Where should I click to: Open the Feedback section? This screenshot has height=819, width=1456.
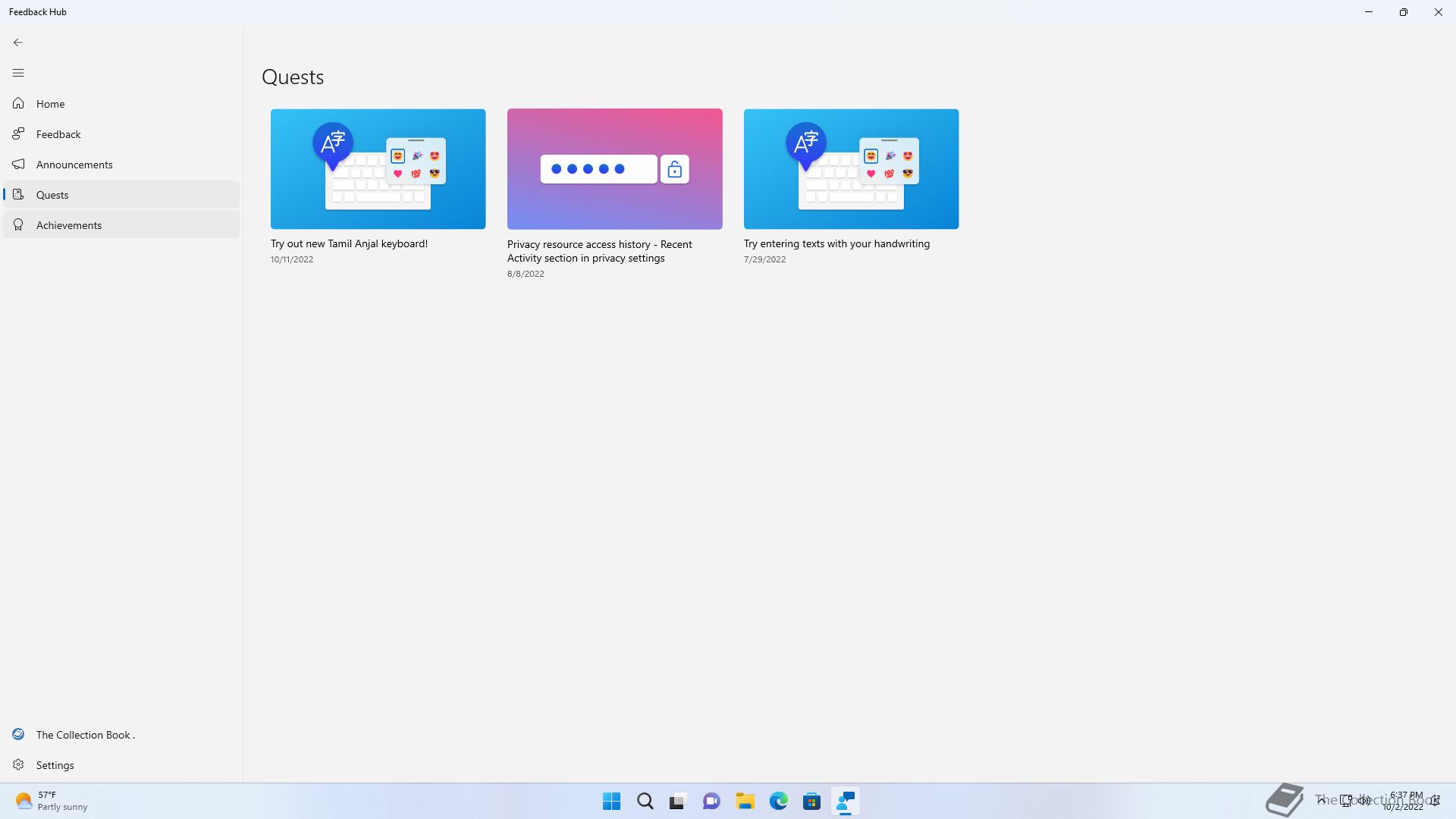121,134
